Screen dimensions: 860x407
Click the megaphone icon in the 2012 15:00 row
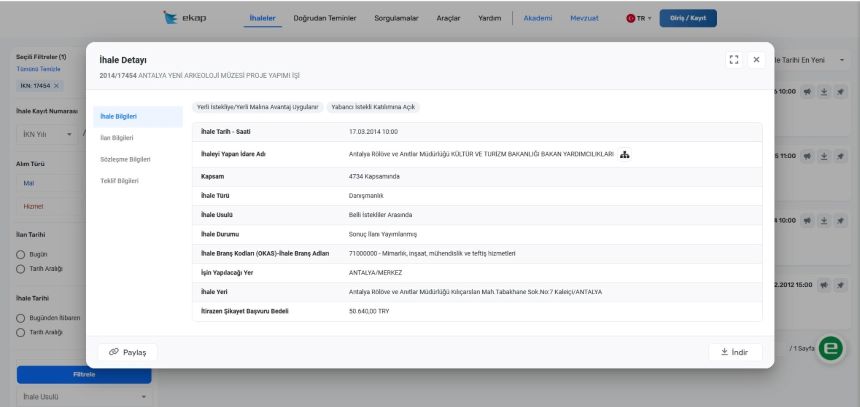(x=824, y=285)
